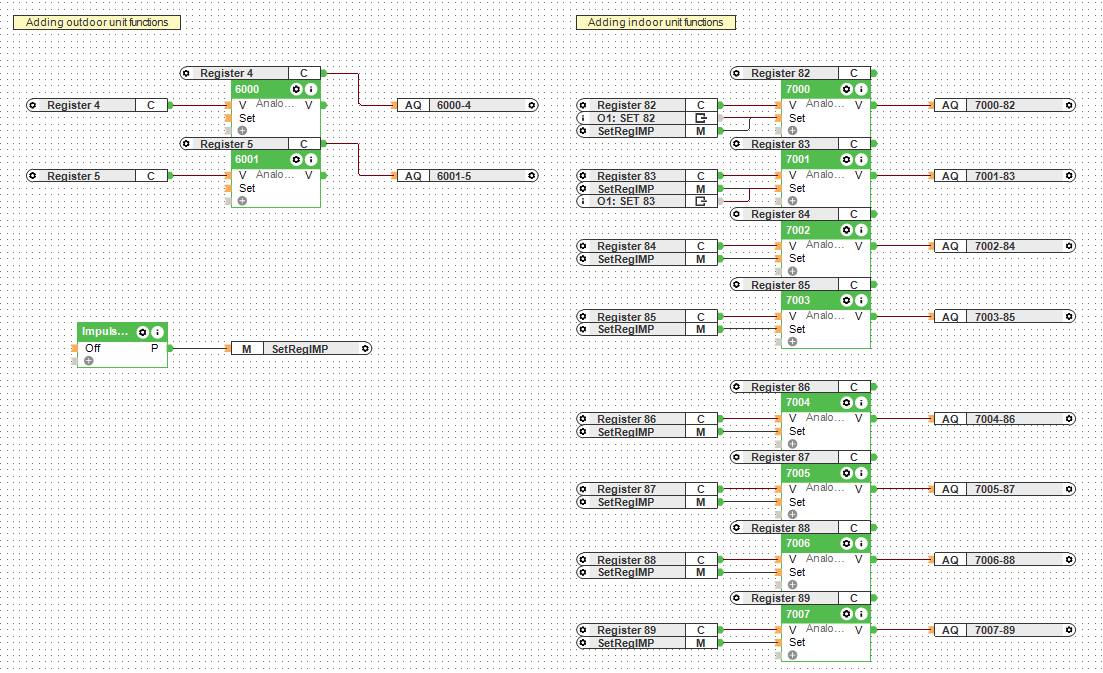This screenshot has height=673, width=1103.
Task: Select the 'Adding indoor unit functions' note
Action: pyautogui.click(x=656, y=23)
